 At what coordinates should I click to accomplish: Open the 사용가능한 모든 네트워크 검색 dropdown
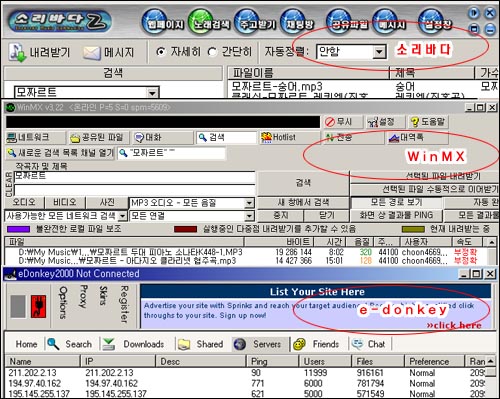[123, 216]
